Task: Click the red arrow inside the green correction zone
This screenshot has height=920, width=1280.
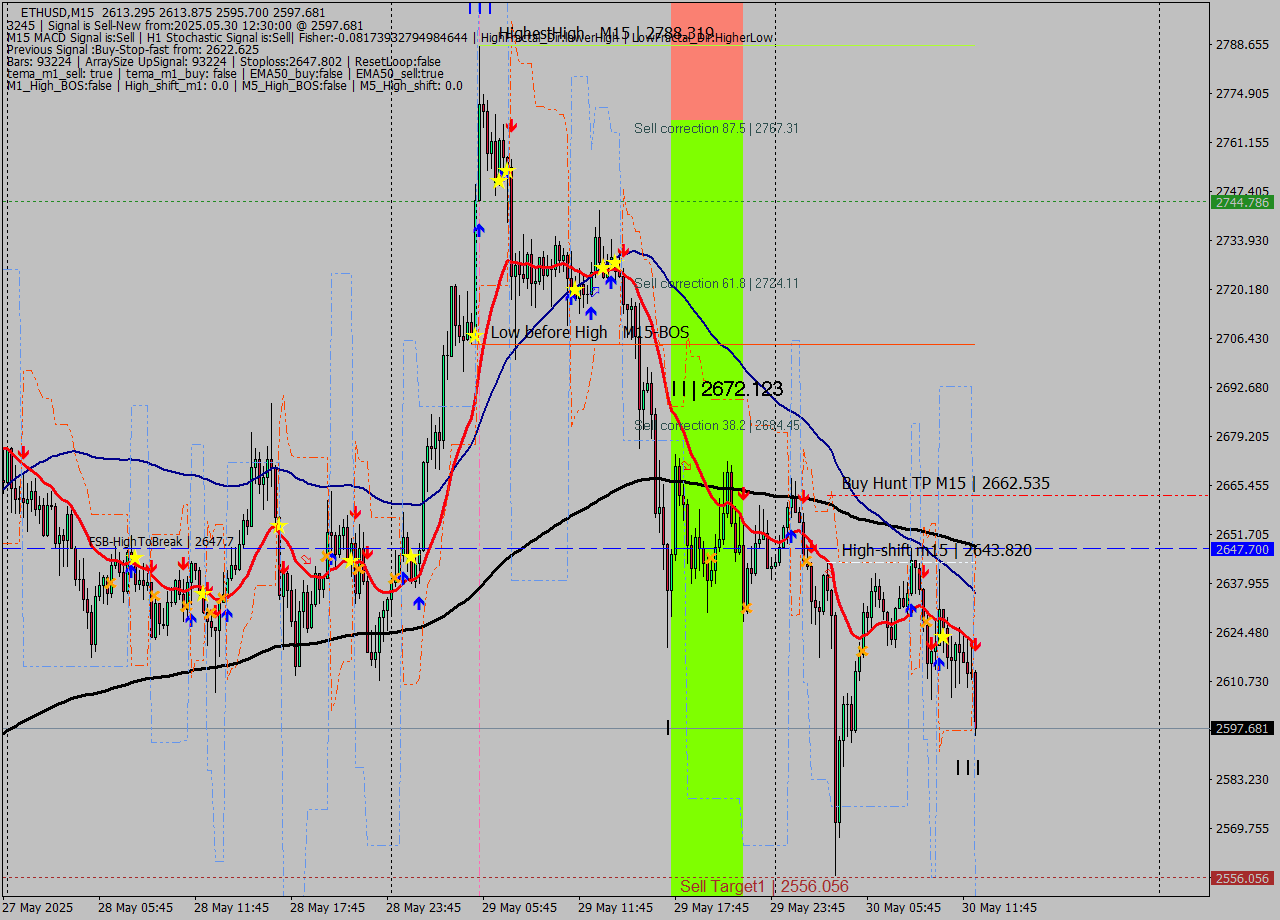Action: (x=744, y=492)
